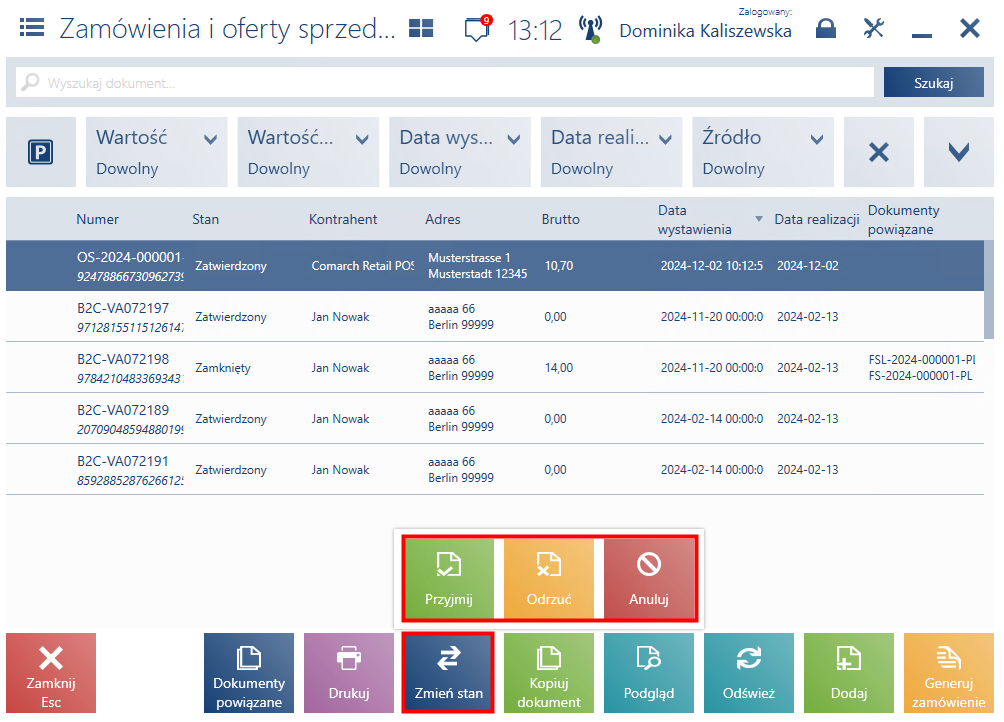Clear filters with the X button
This screenshot has height=722, width=1004.
coord(878,152)
